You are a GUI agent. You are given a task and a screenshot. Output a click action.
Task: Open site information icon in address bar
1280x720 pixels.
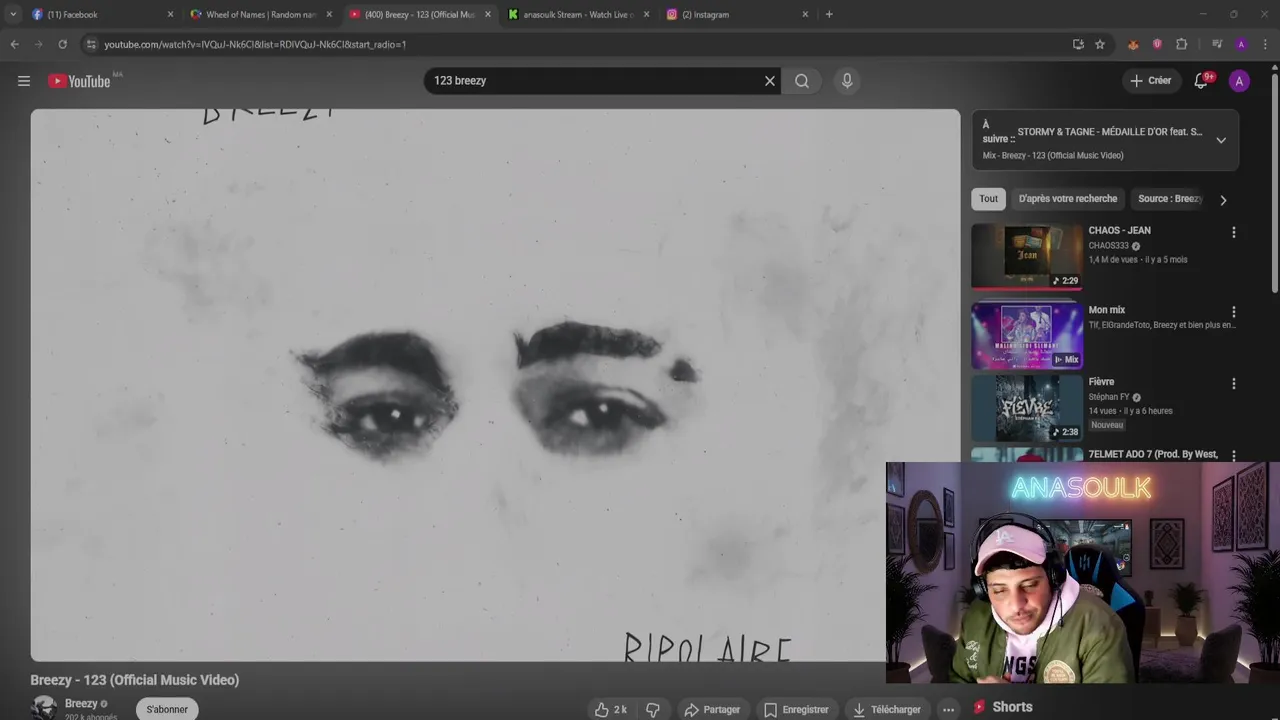(x=91, y=44)
